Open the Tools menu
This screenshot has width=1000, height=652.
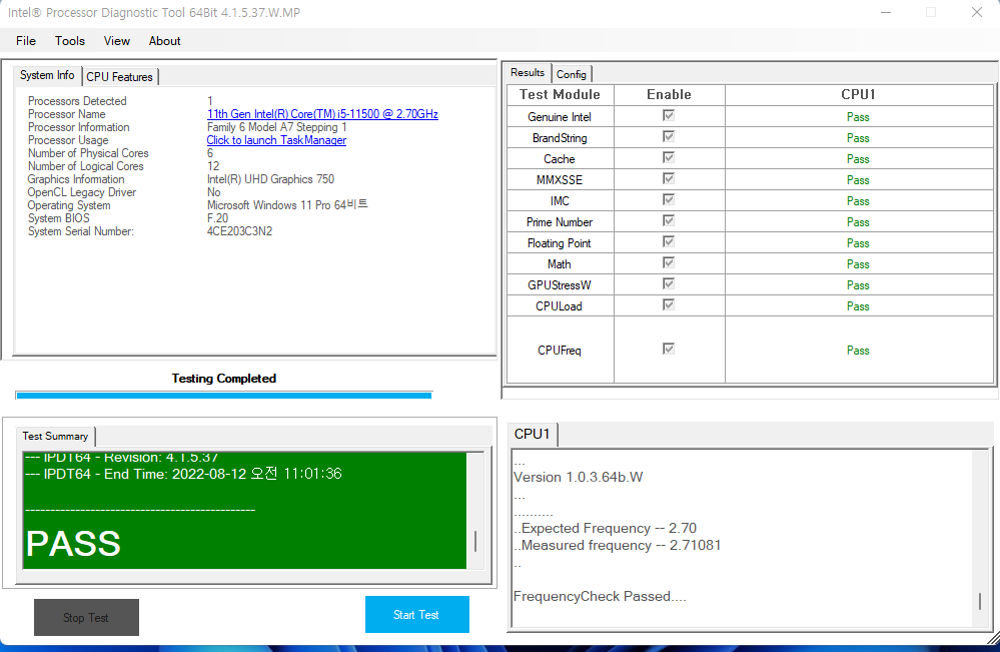pos(70,41)
